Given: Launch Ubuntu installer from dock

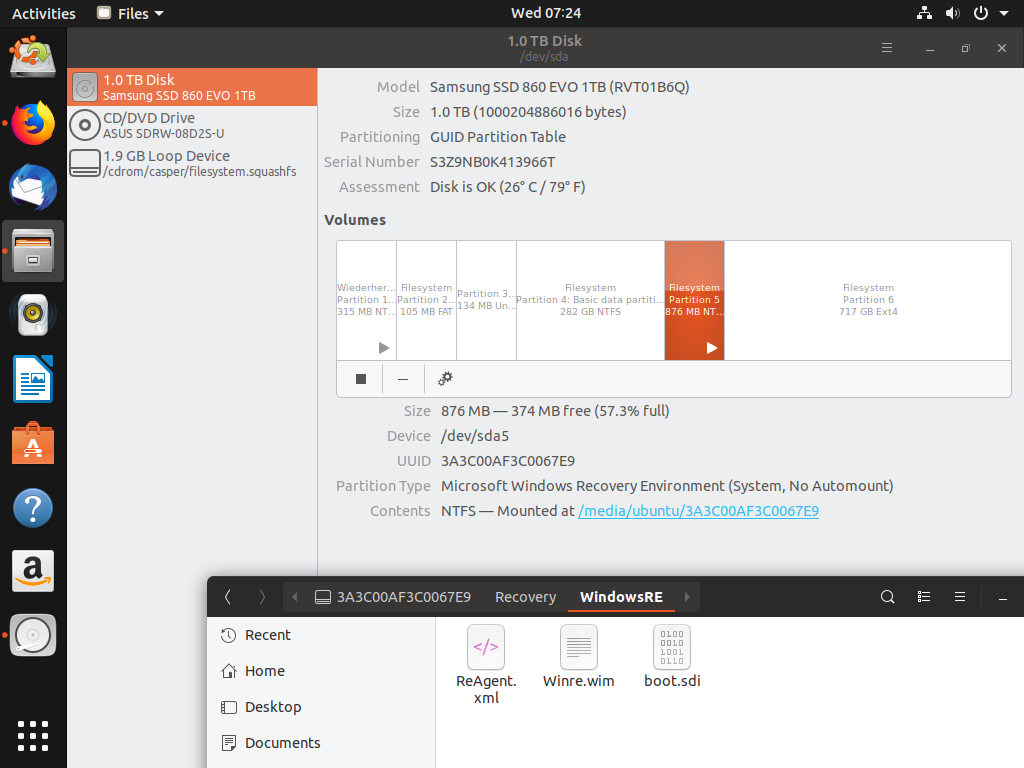Looking at the screenshot, I should point(33,57).
